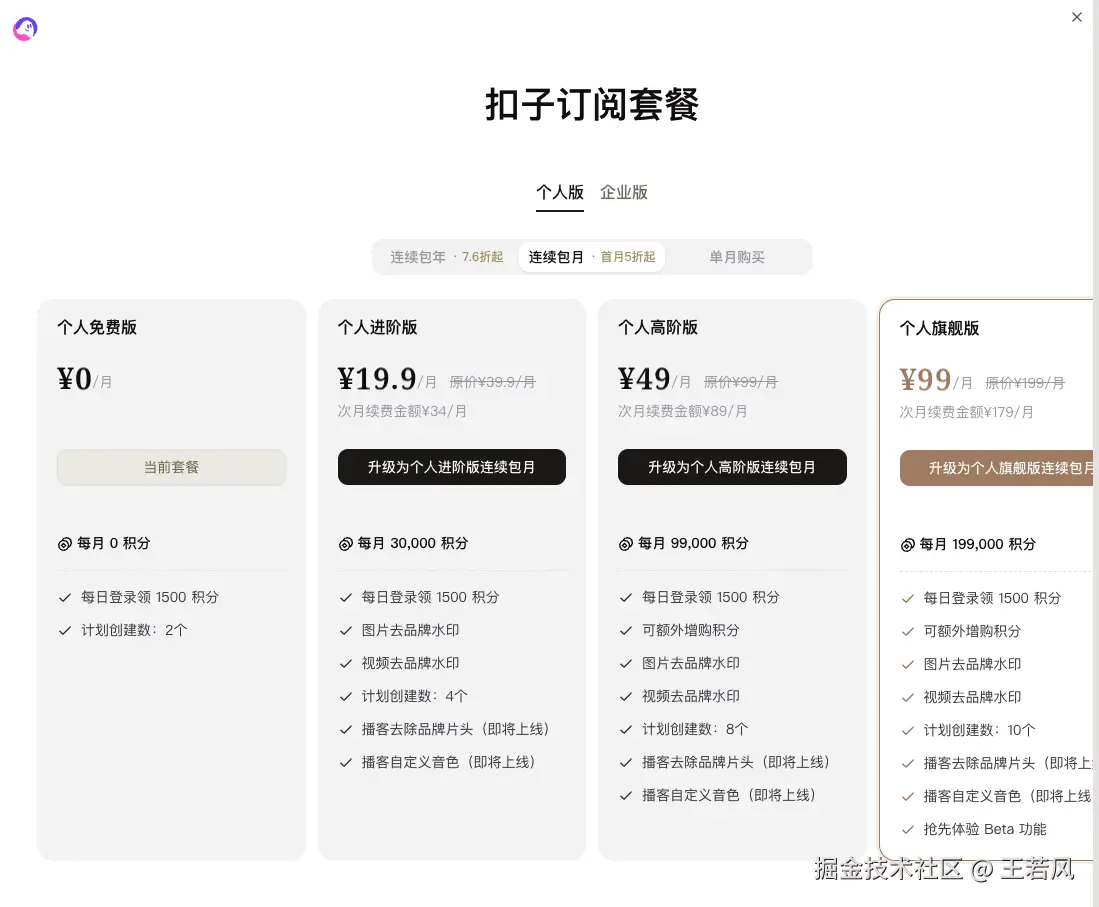Upgrade to 个人高阶版连续包月
Viewport: 1099px width, 907px height.
coord(732,467)
